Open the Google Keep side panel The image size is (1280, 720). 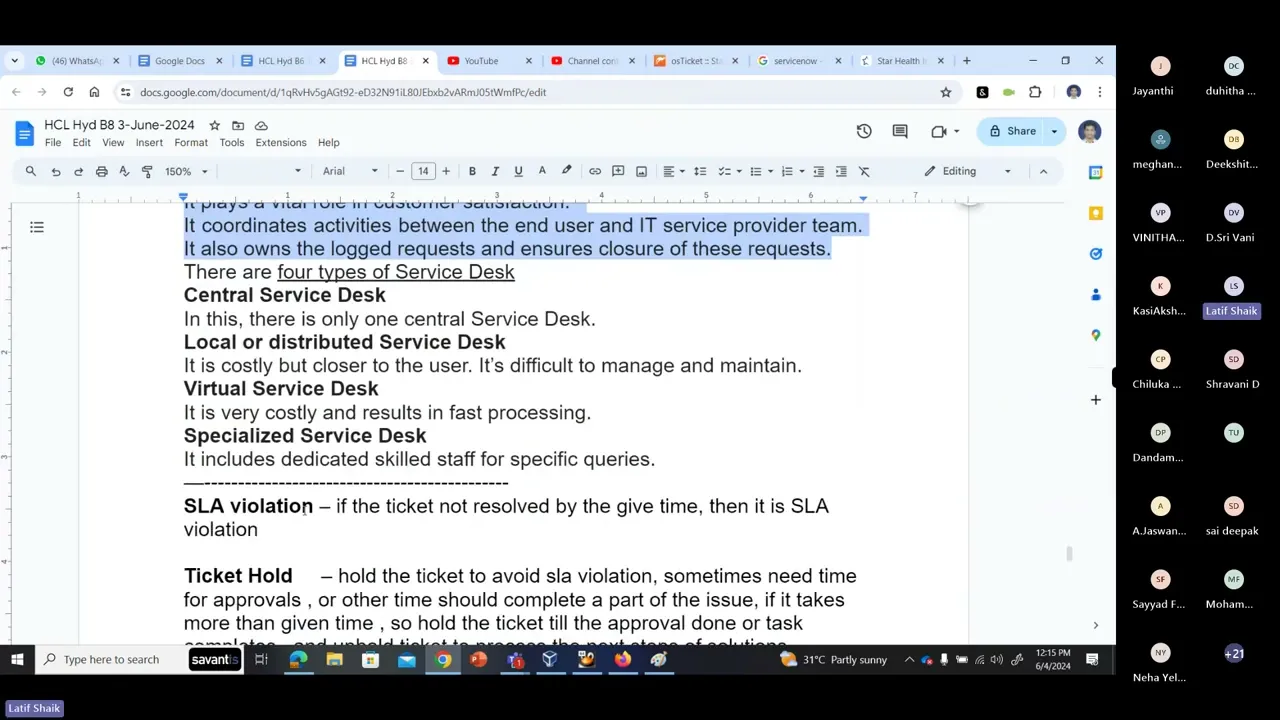(1095, 213)
